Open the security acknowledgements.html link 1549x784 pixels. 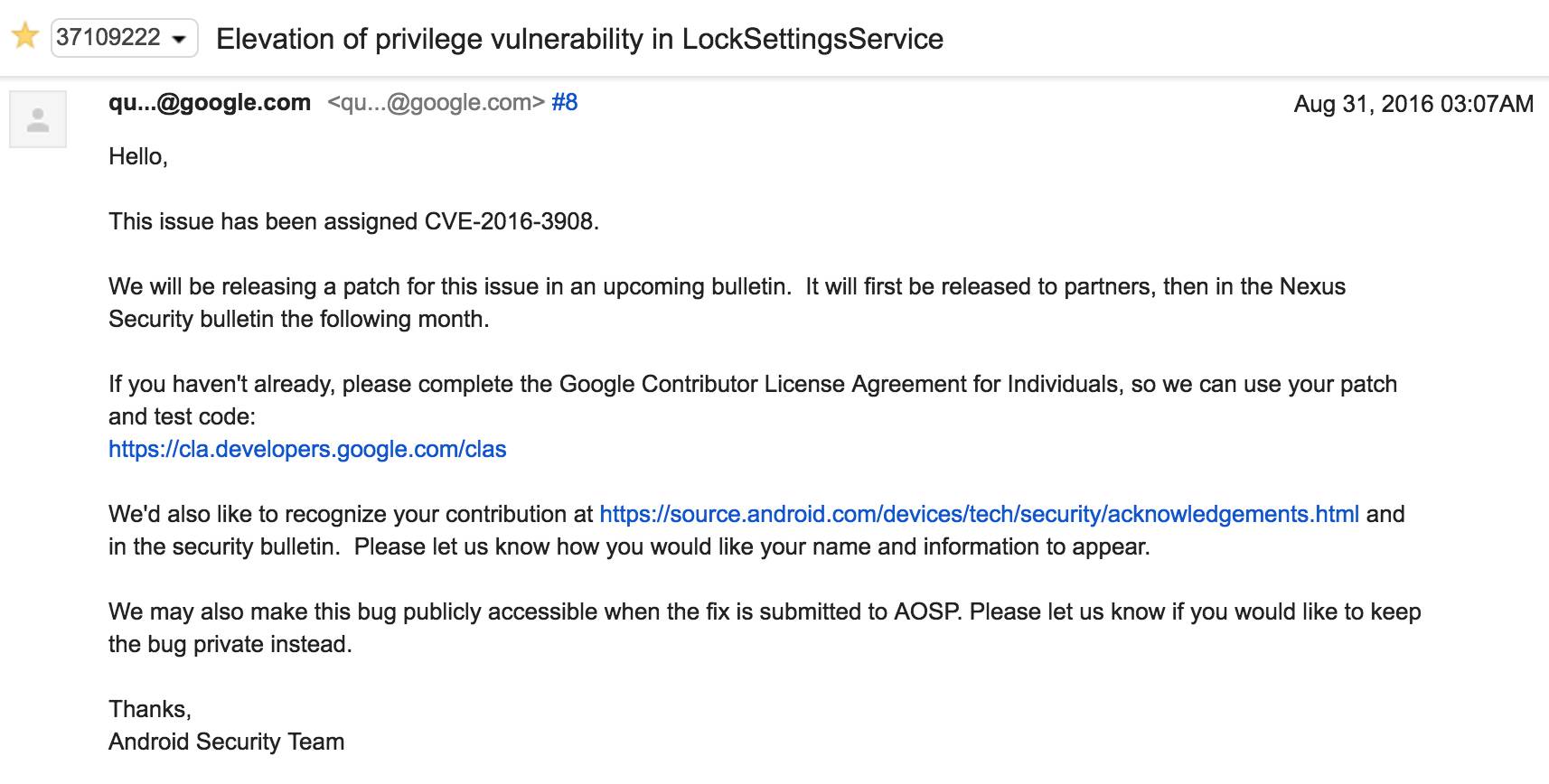(979, 514)
